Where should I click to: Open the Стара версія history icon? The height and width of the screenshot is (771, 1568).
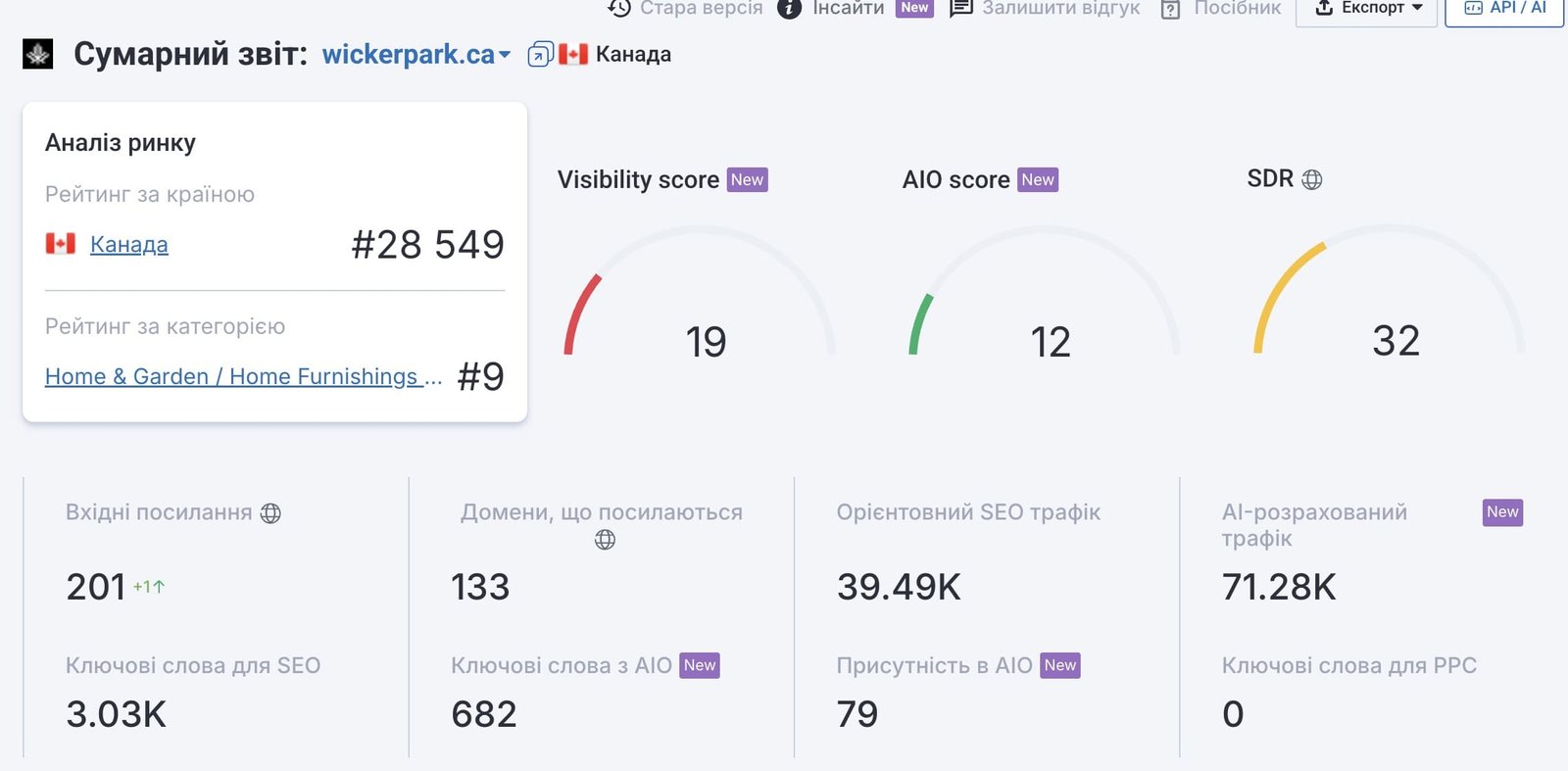tap(618, 8)
